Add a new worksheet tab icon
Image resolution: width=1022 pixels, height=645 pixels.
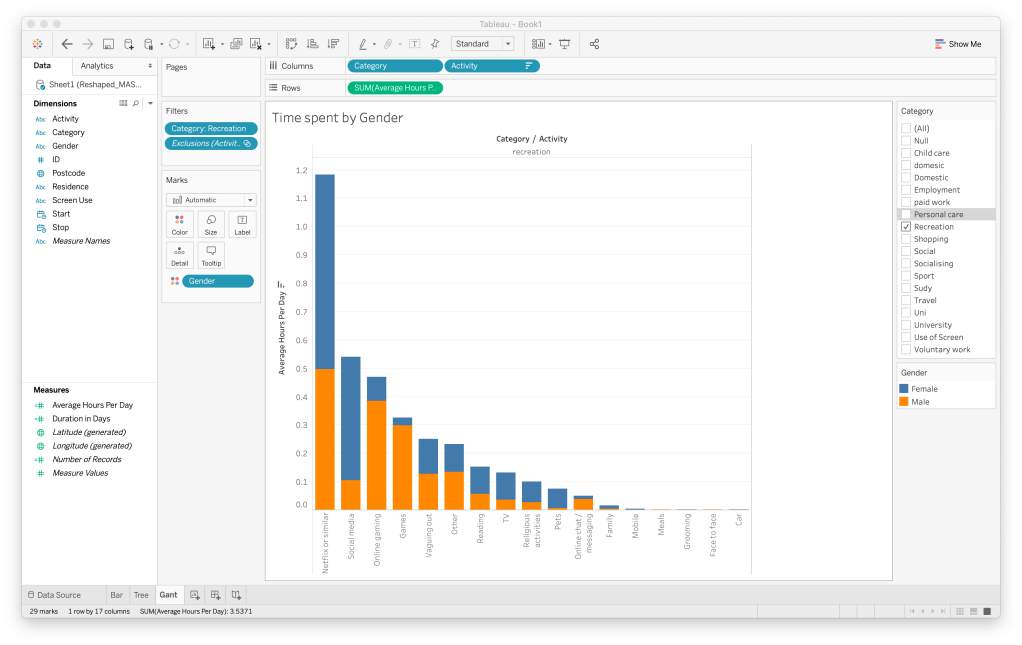pyautogui.click(x=195, y=595)
